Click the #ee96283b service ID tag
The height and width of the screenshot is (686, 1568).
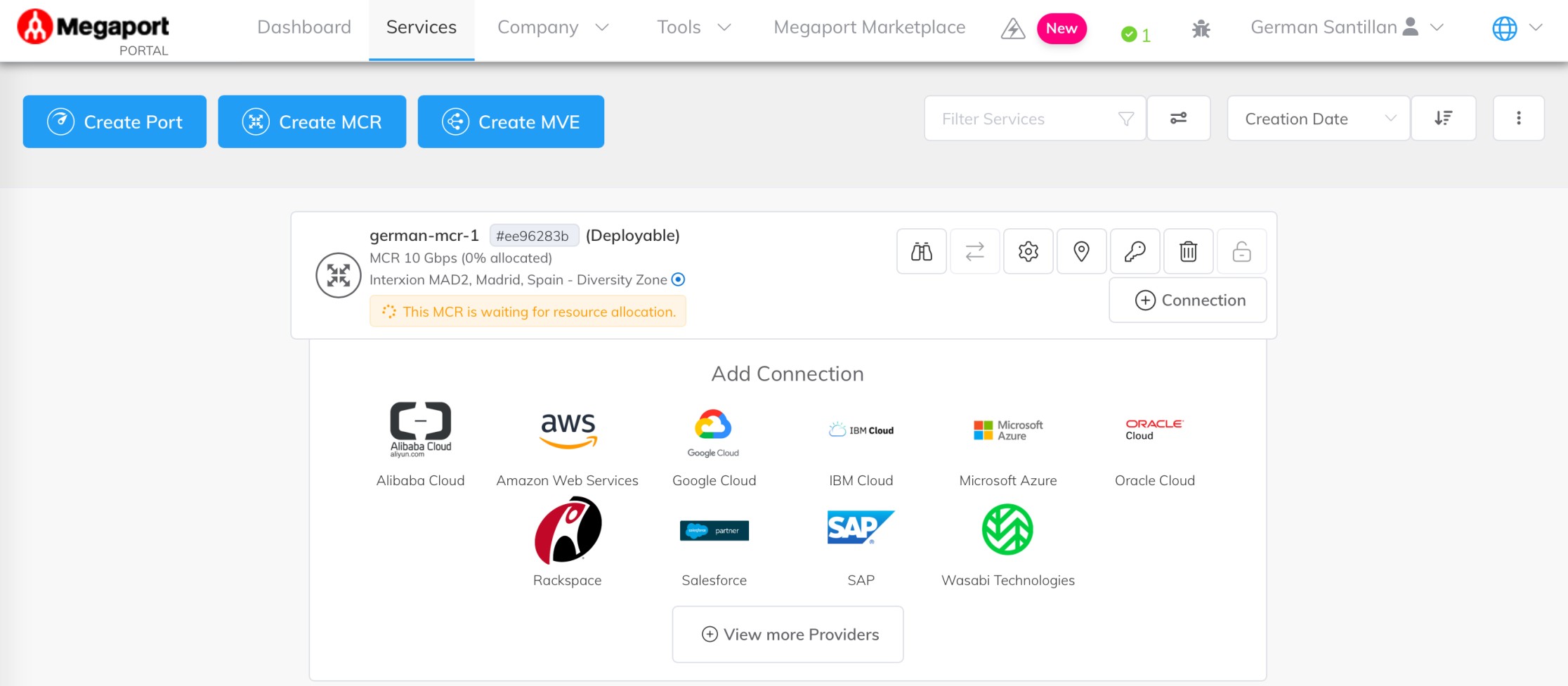pos(533,236)
